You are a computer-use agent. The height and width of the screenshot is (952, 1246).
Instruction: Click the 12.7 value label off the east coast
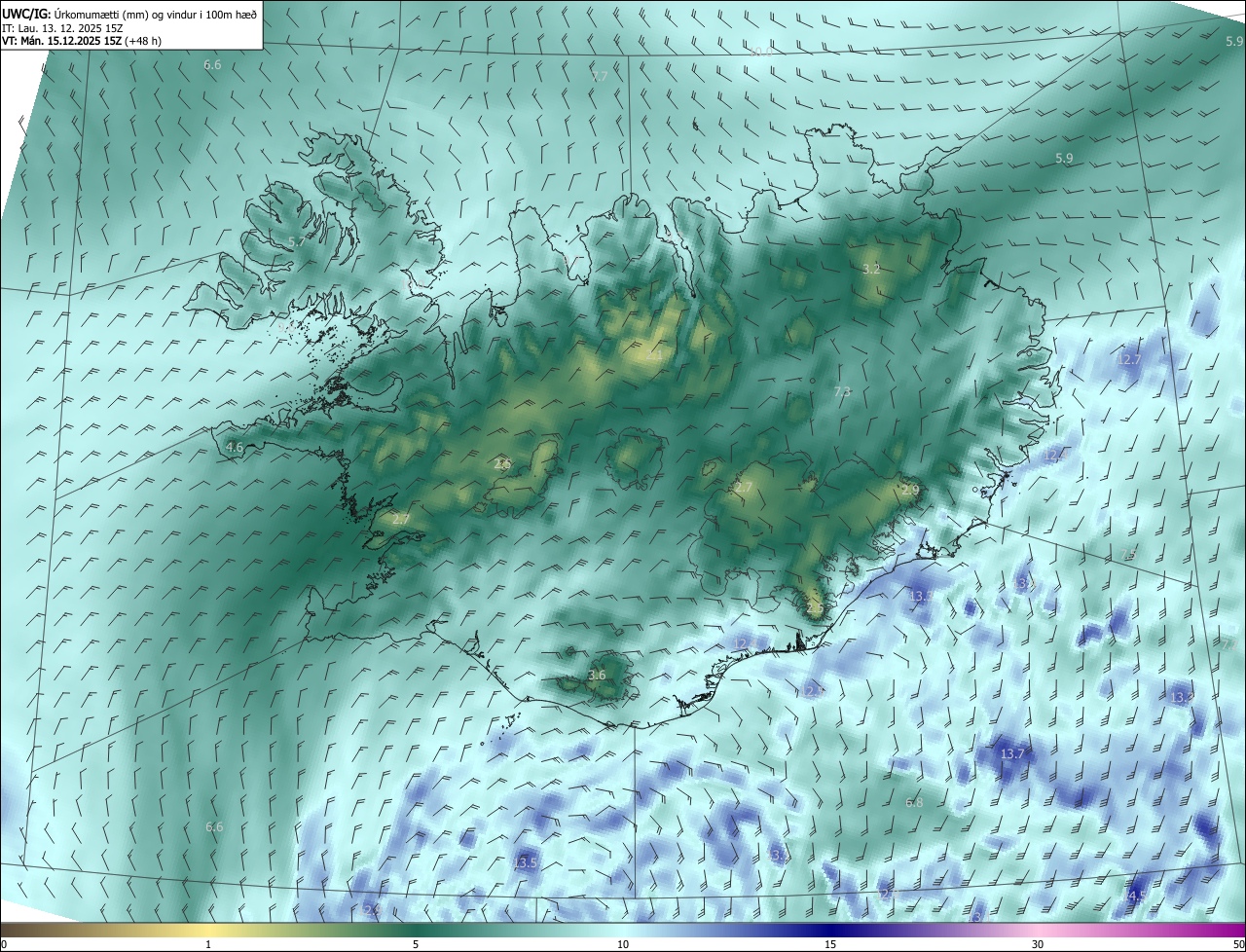point(1128,359)
